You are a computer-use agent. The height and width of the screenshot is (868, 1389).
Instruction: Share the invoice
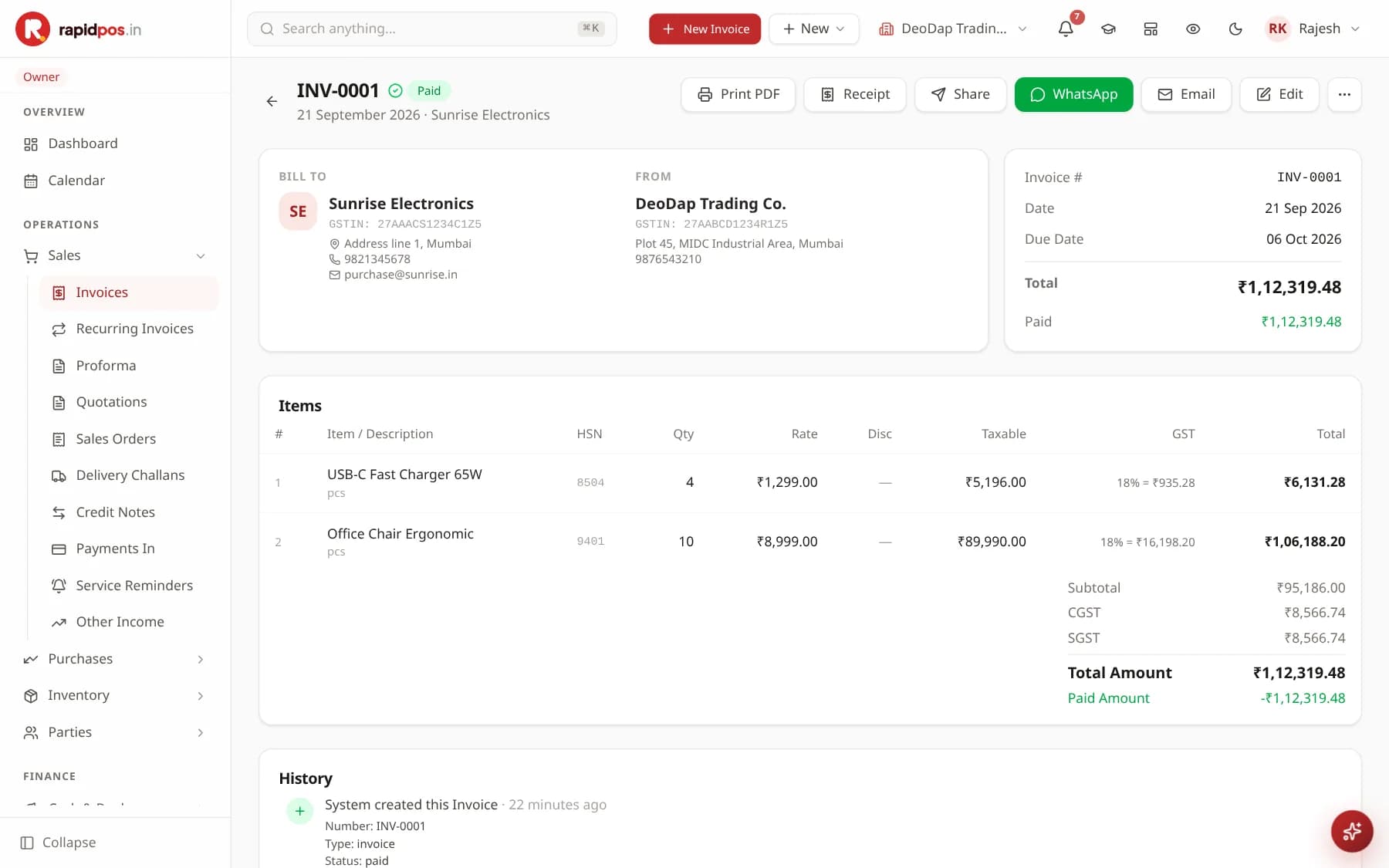point(961,94)
